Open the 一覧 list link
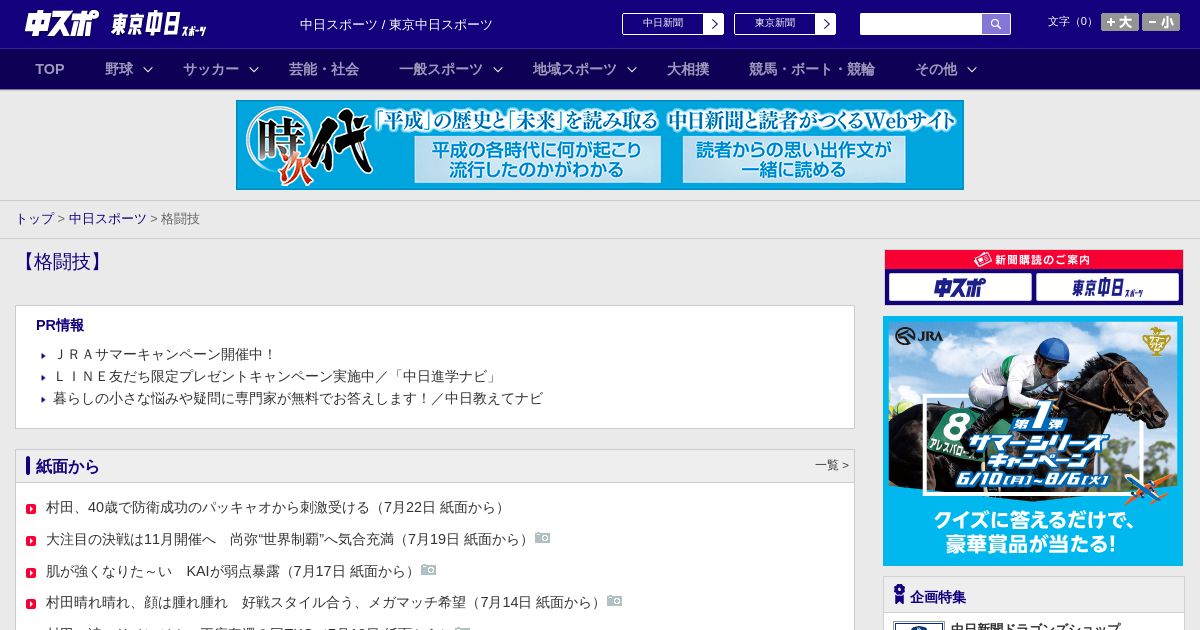The height and width of the screenshot is (630, 1200). [831, 465]
